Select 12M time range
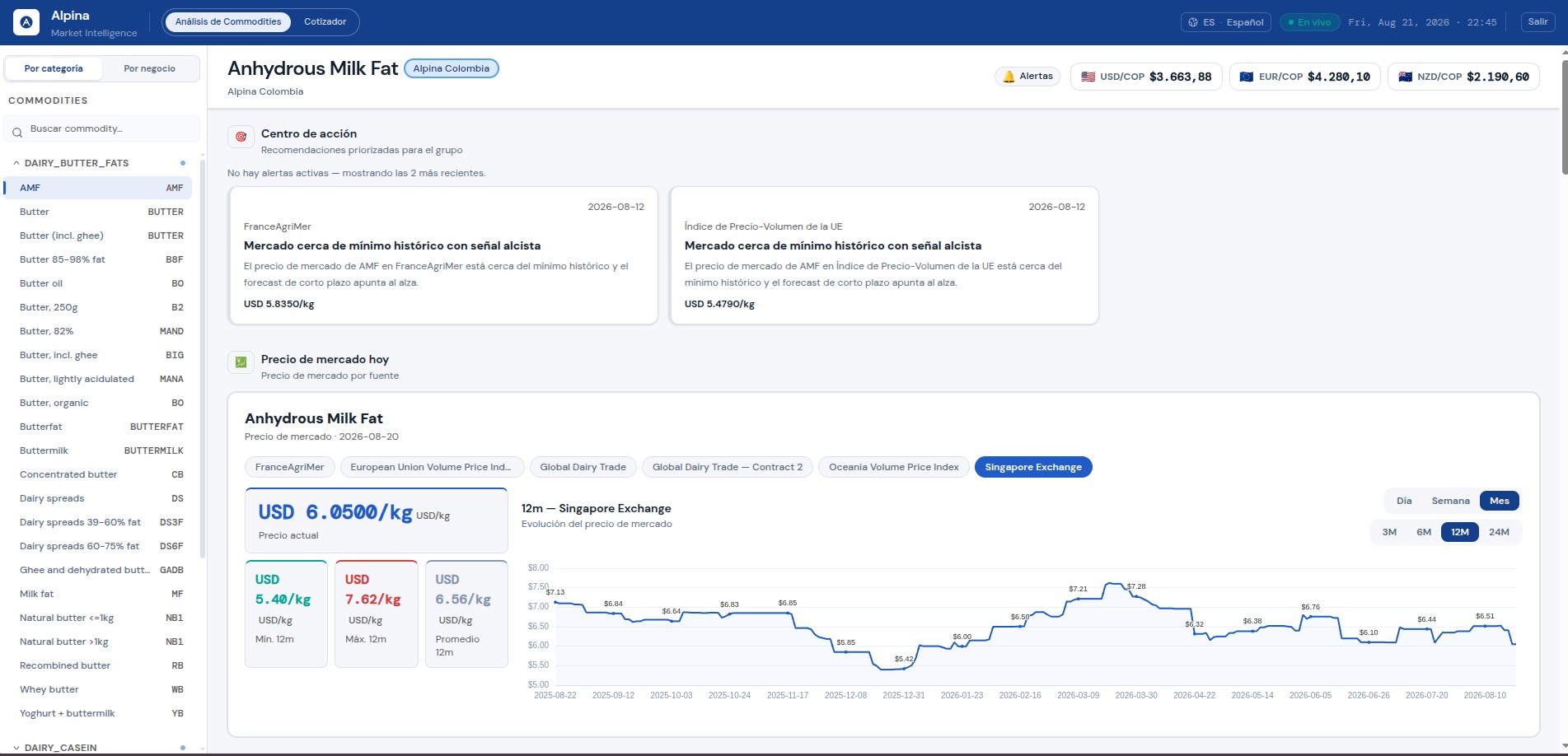 tap(1460, 532)
